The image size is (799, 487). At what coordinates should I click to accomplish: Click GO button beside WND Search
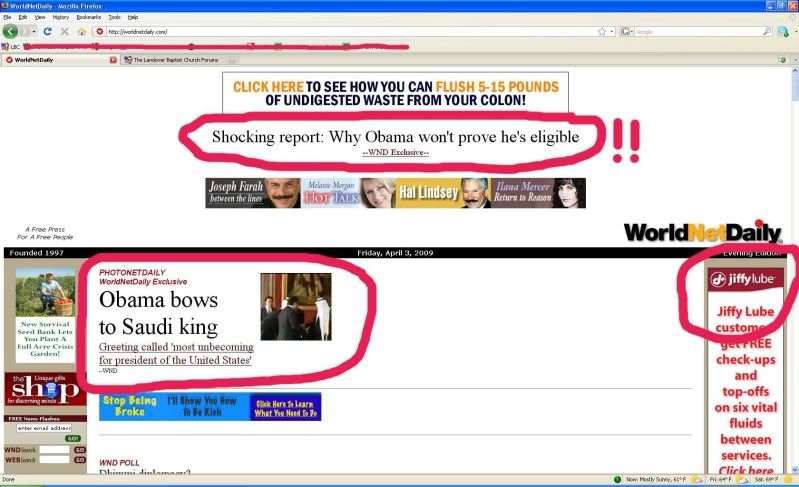coord(80,450)
